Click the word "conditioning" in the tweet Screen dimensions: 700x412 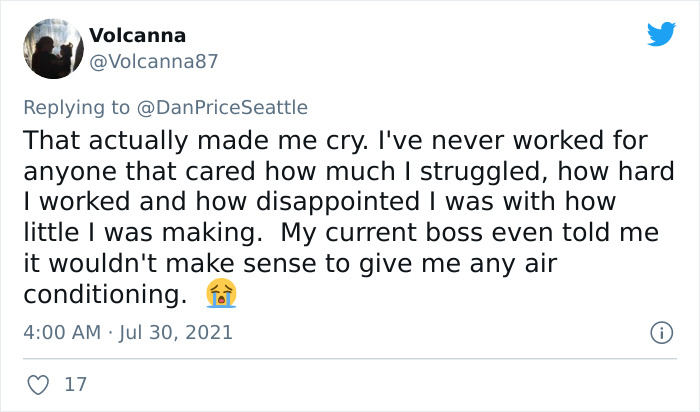click(103, 296)
